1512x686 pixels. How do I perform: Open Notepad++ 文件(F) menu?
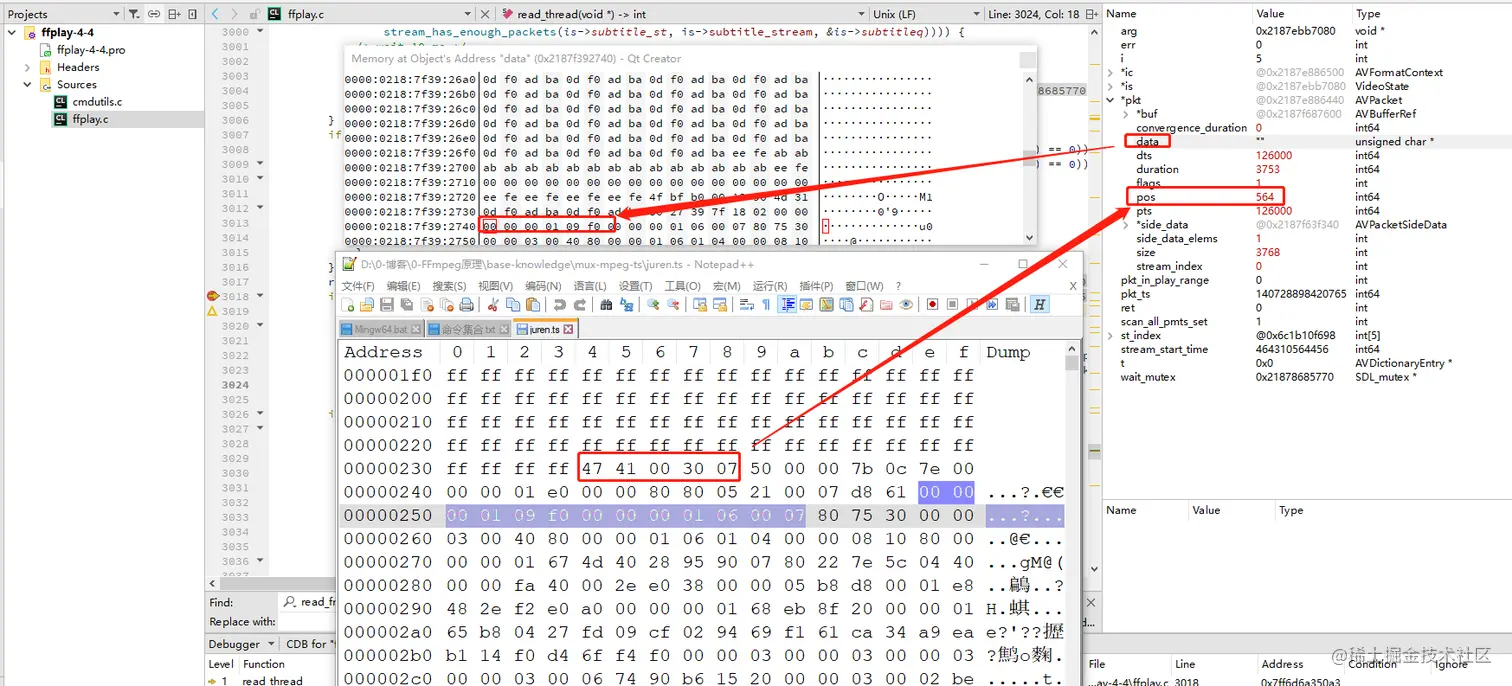358,286
